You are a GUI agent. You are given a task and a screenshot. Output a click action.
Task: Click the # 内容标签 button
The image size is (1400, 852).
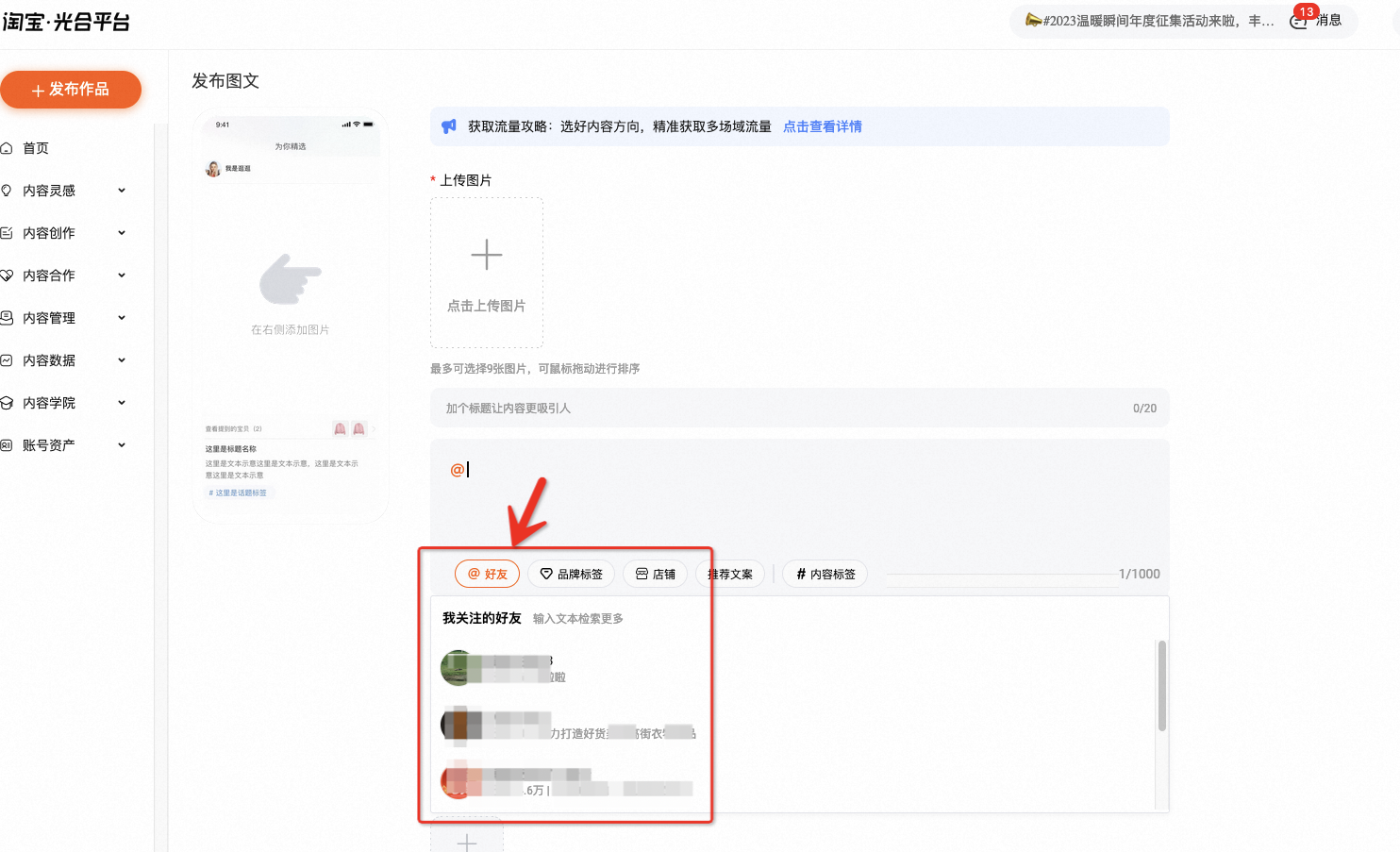[825, 574]
